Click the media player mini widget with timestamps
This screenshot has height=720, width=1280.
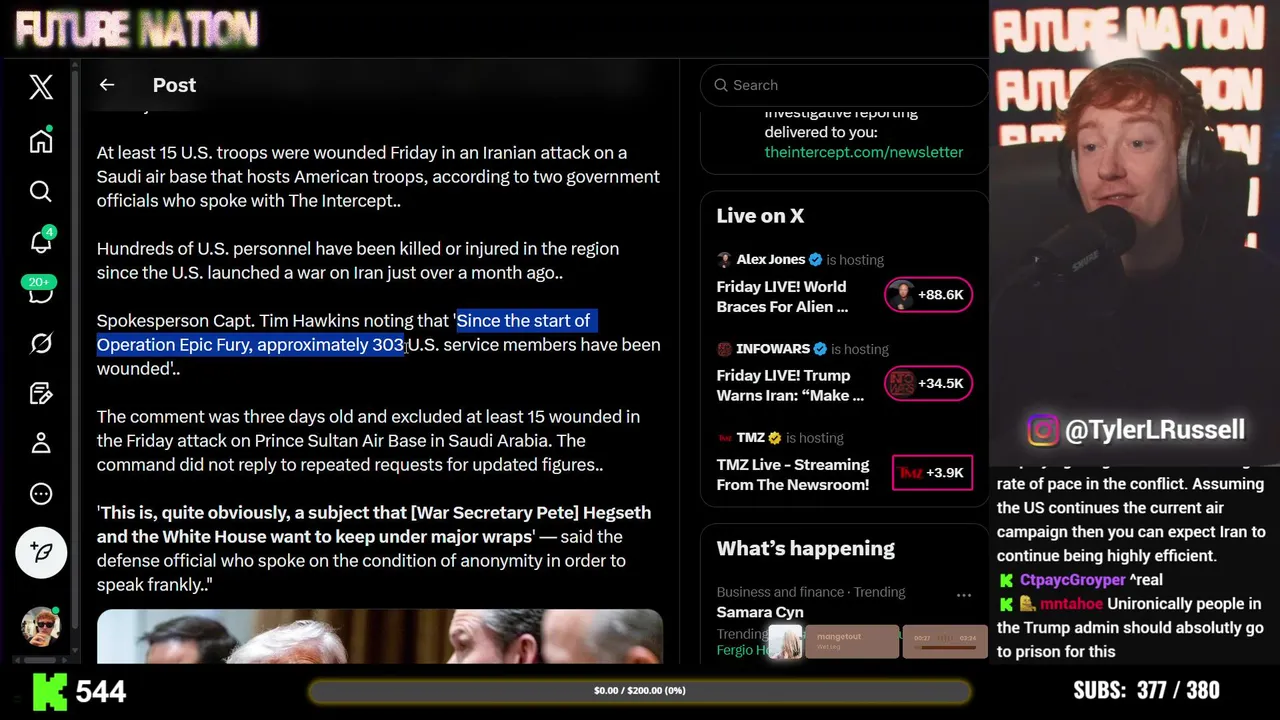coord(945,641)
